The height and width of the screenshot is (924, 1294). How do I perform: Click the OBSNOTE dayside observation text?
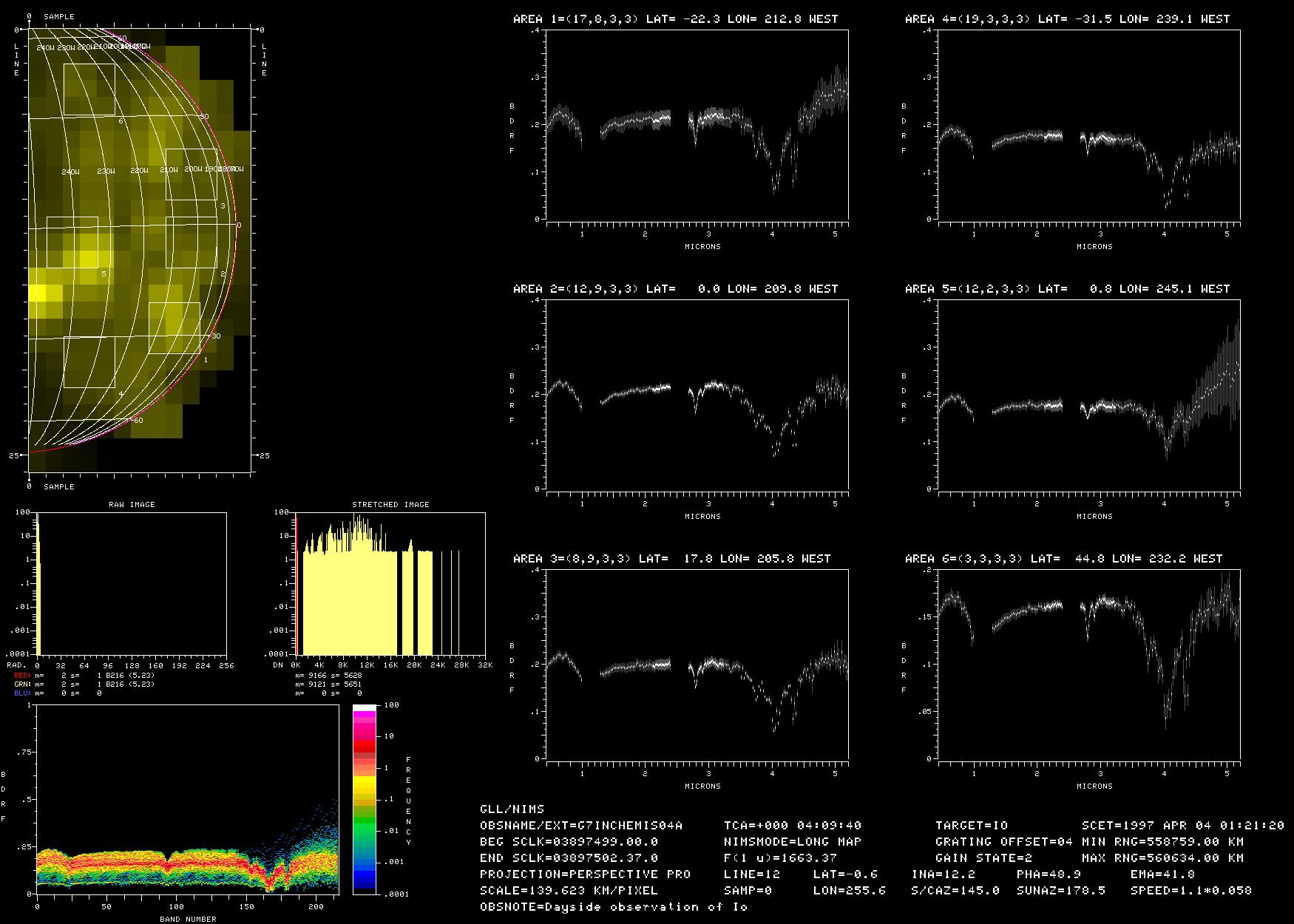point(613,906)
